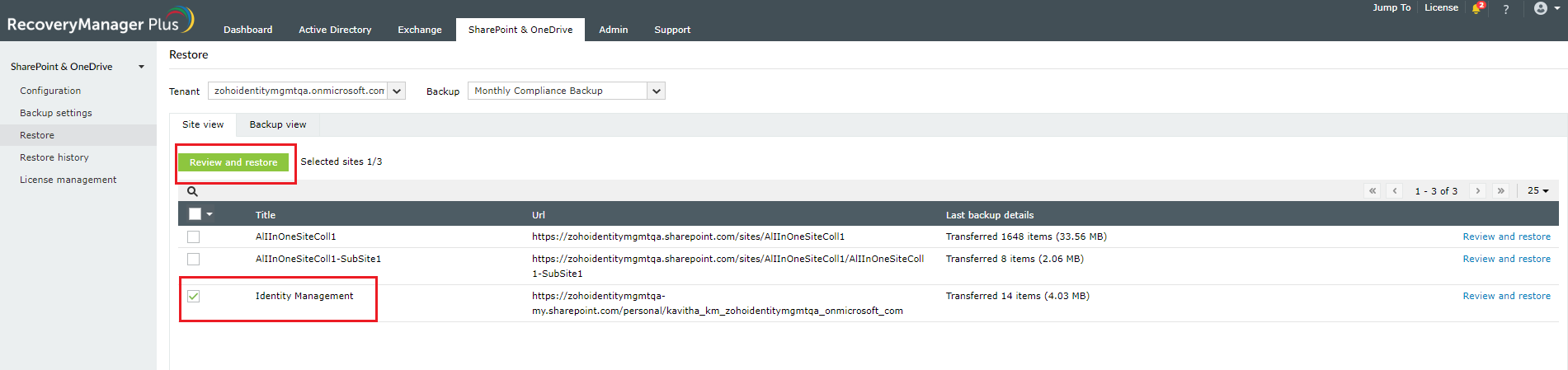Expand select-all checkbox dropdown arrow
The image size is (1568, 370).
click(x=210, y=214)
